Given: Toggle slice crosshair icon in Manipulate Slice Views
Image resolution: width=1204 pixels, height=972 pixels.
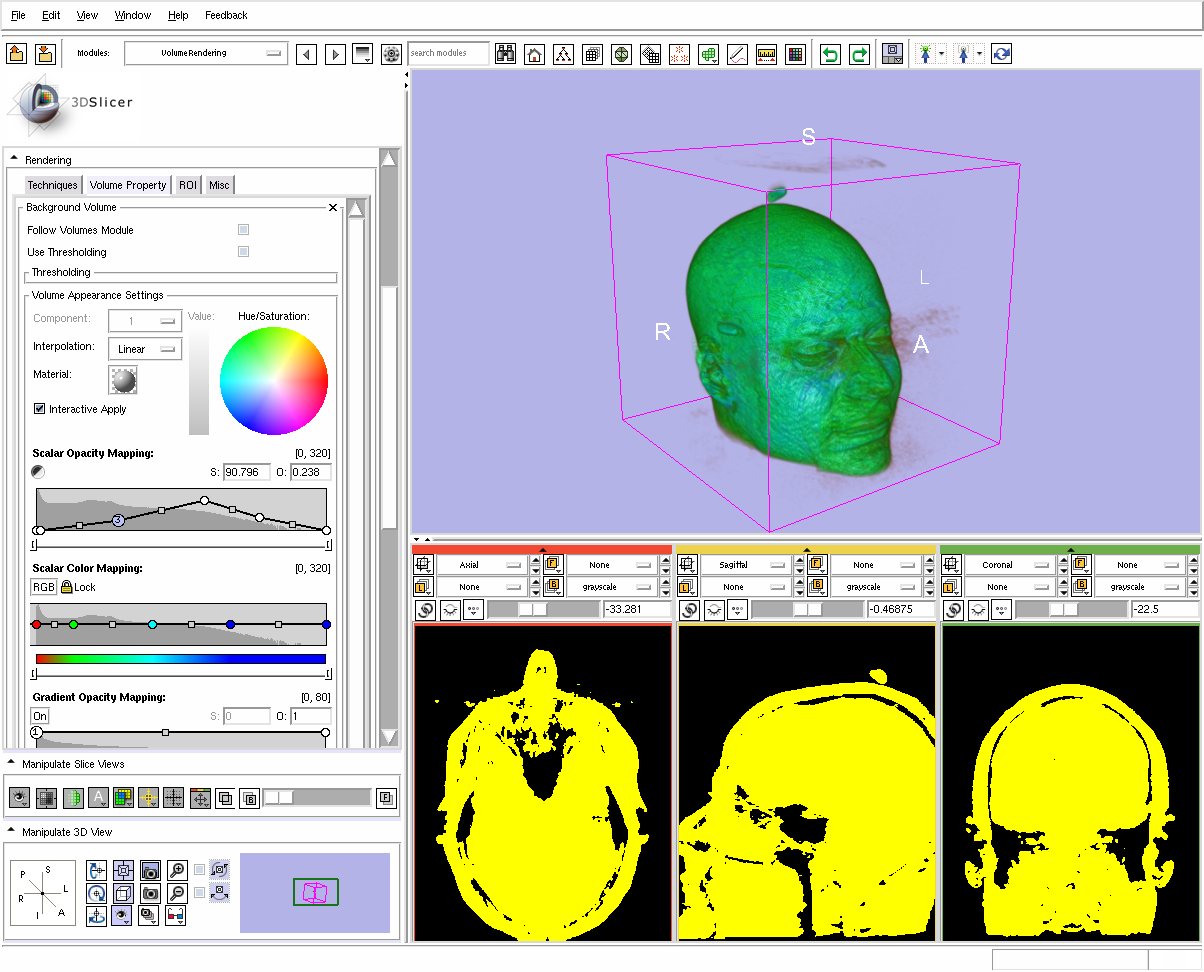Looking at the screenshot, I should click(148, 798).
